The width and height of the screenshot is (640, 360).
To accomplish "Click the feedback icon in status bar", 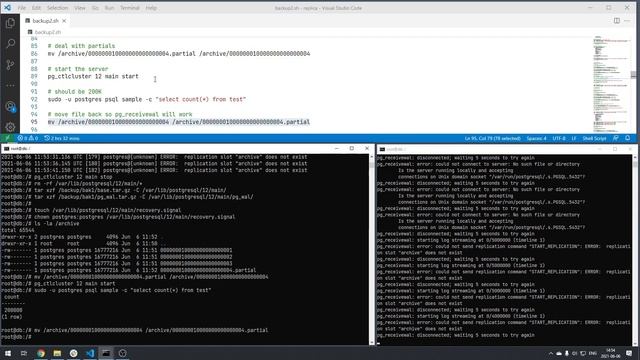I will click(616, 138).
